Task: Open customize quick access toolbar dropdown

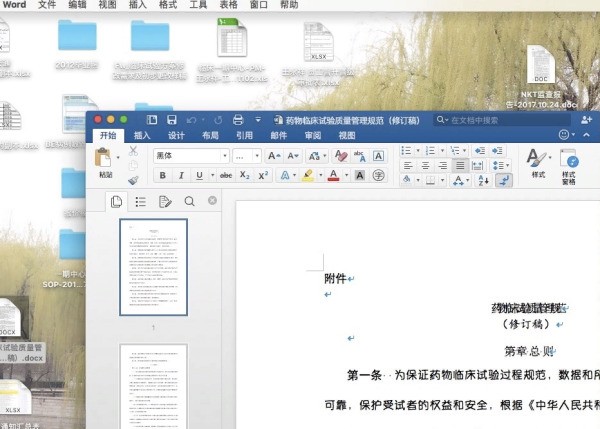Action: pyautogui.click(x=258, y=120)
